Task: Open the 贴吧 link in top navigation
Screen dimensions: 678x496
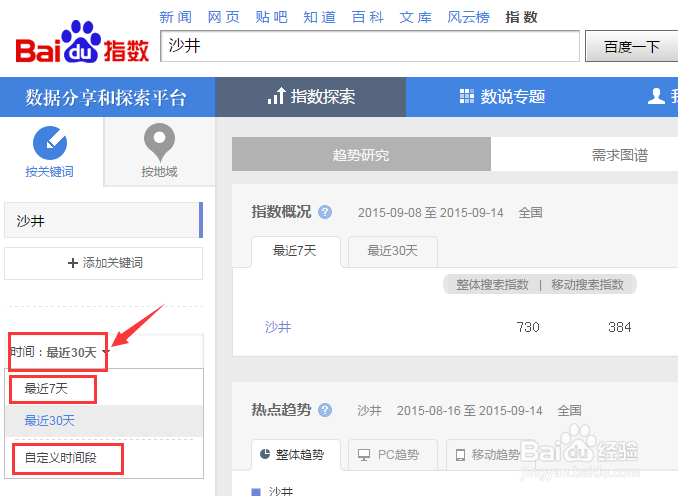Action: [271, 17]
